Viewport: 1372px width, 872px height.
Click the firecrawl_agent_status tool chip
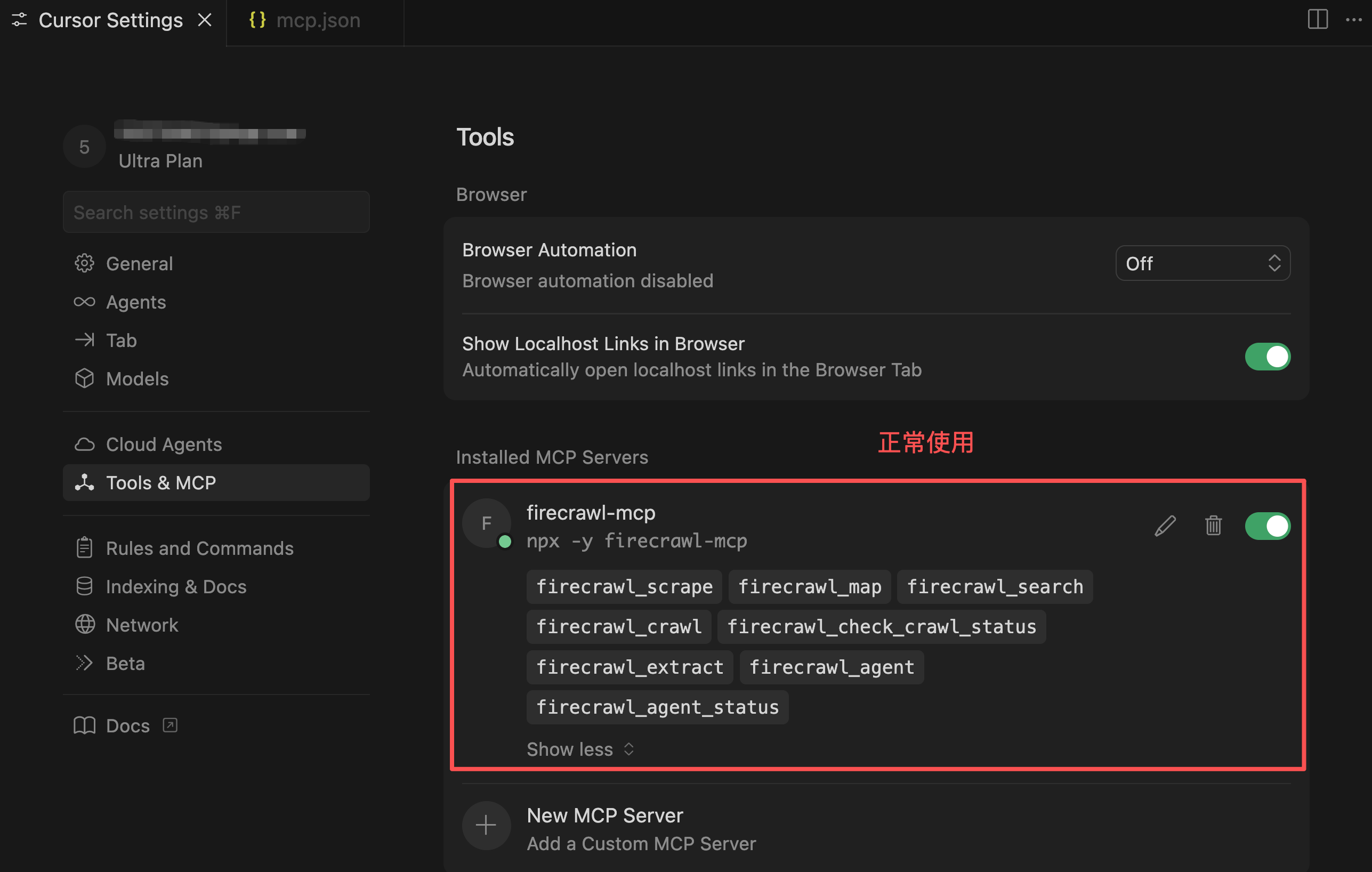[x=657, y=707]
